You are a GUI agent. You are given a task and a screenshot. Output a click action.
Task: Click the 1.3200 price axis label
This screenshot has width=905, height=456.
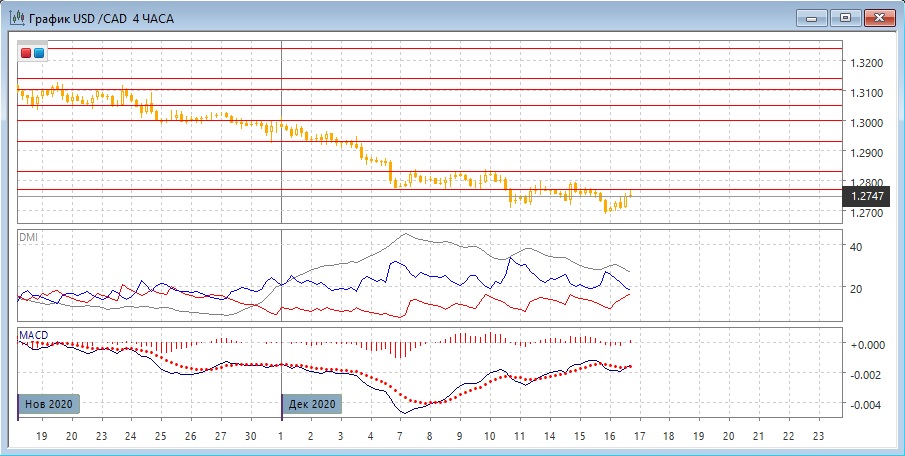pyautogui.click(x=866, y=63)
